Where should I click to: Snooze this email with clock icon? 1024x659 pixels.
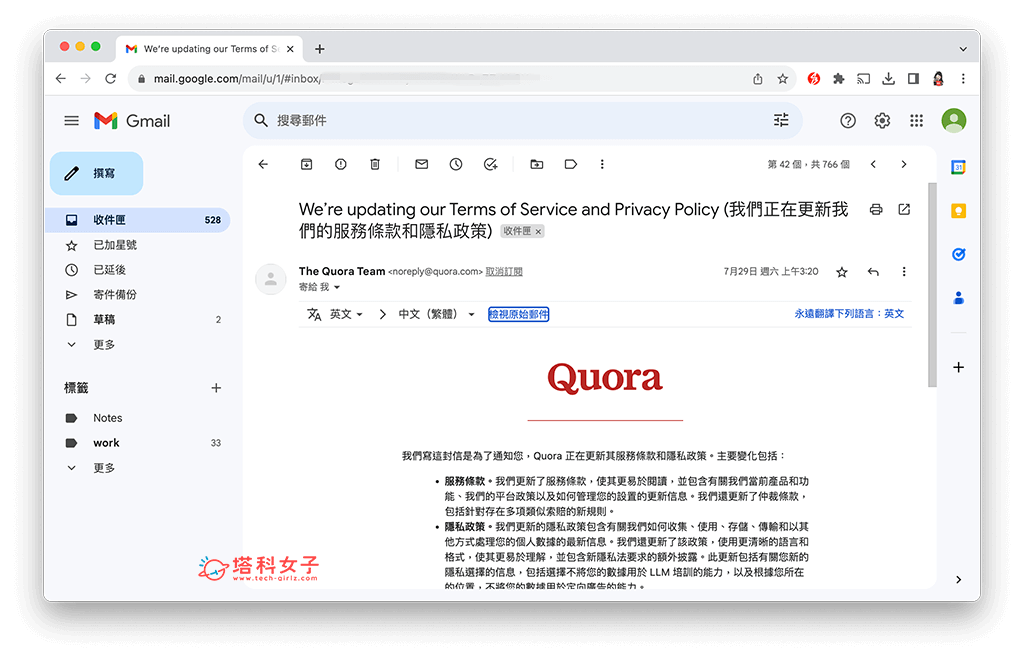[x=456, y=165]
